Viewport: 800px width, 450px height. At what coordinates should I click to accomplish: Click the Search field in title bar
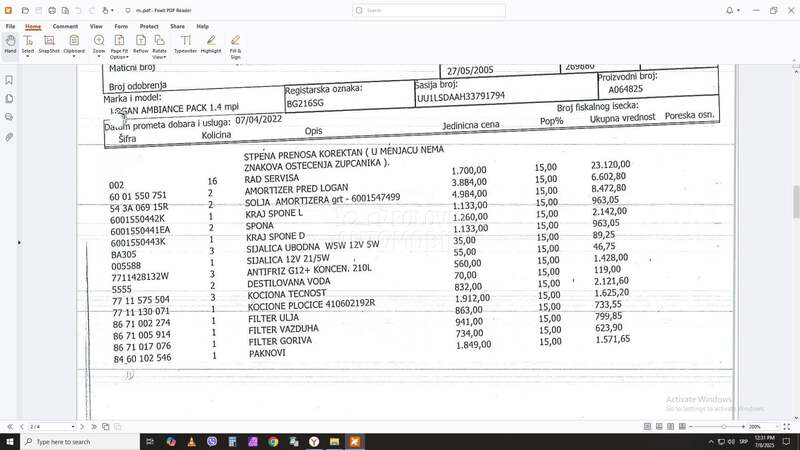(429, 10)
